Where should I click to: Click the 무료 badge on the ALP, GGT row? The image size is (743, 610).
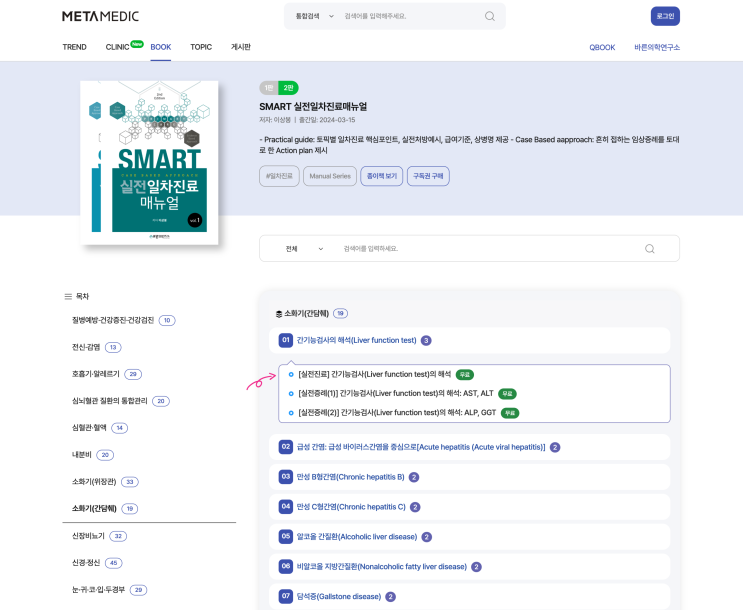pos(510,413)
